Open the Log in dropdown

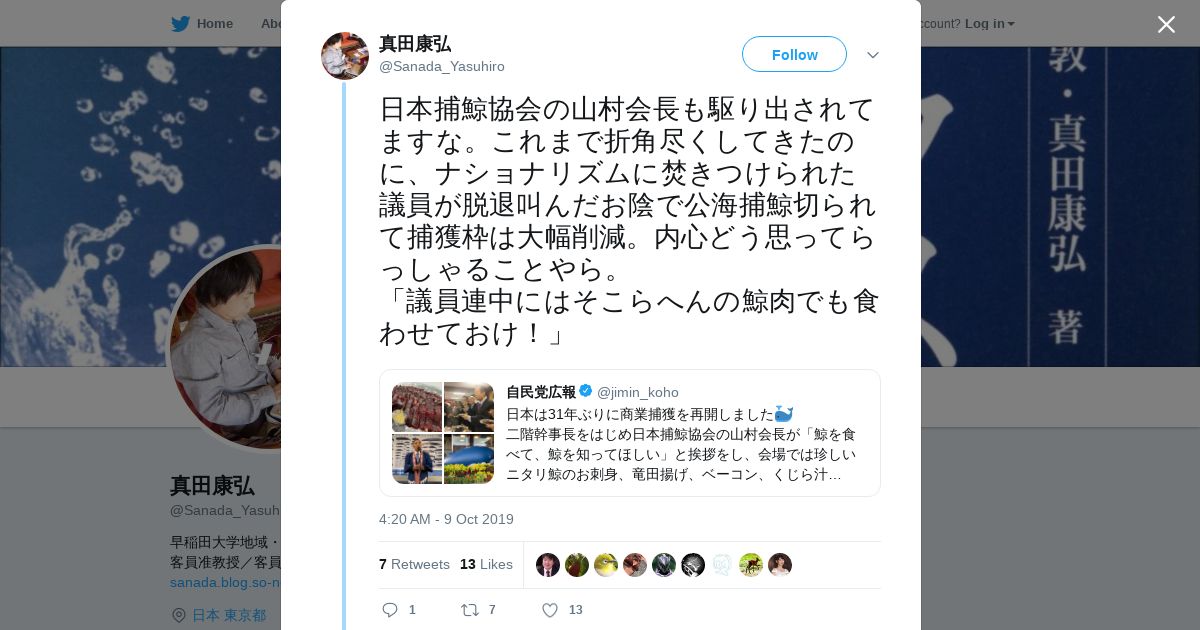pos(990,23)
